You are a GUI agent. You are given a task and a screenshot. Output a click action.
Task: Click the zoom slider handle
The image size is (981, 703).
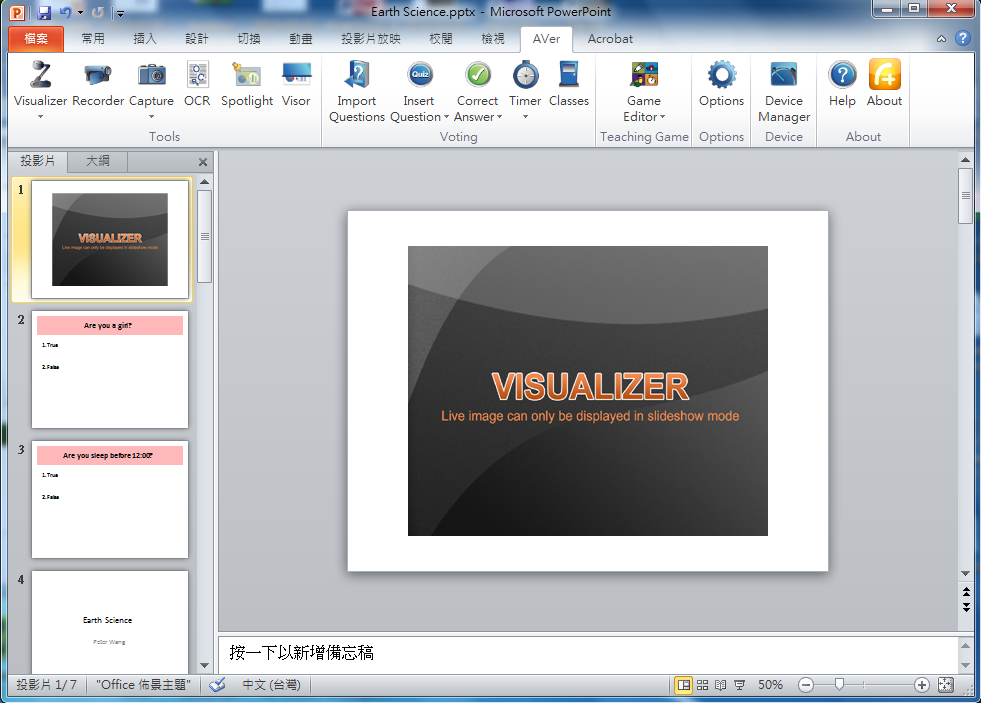(x=840, y=685)
